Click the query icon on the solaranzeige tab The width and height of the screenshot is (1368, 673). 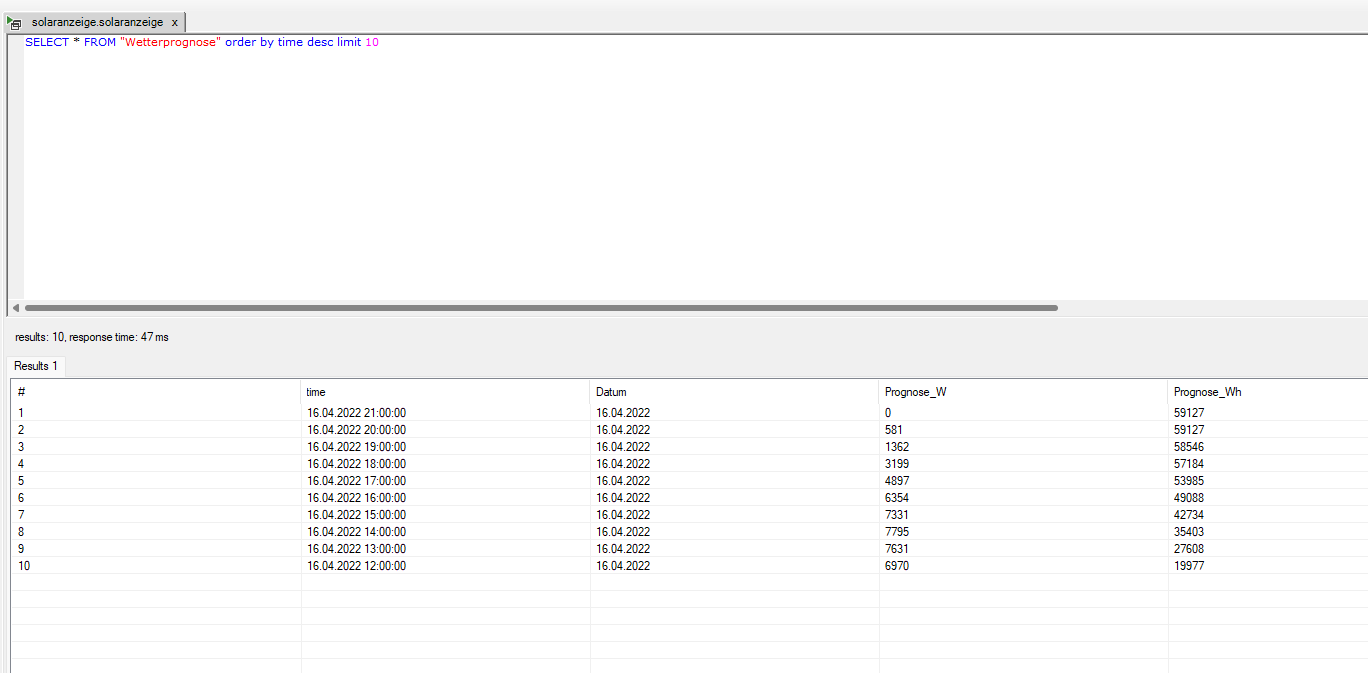(14, 22)
